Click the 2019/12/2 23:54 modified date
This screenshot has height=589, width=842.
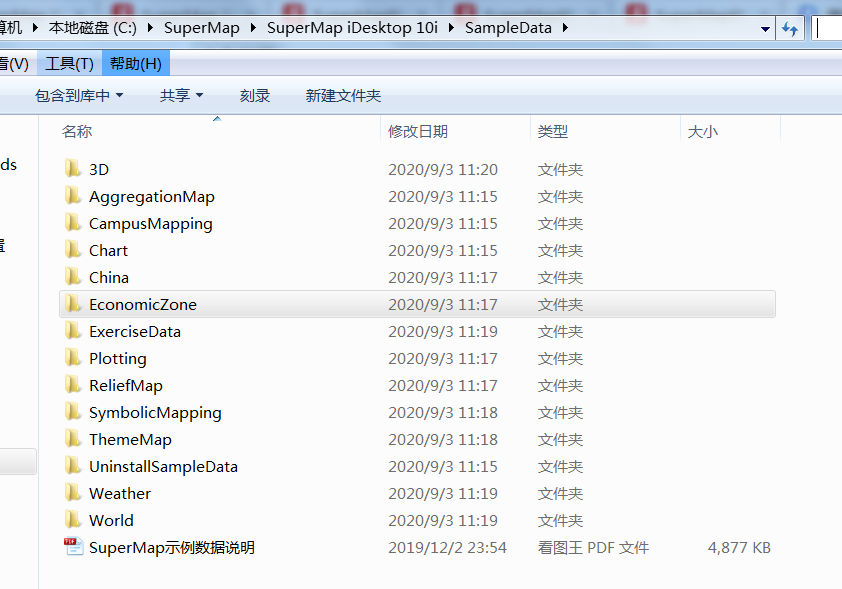tap(447, 547)
